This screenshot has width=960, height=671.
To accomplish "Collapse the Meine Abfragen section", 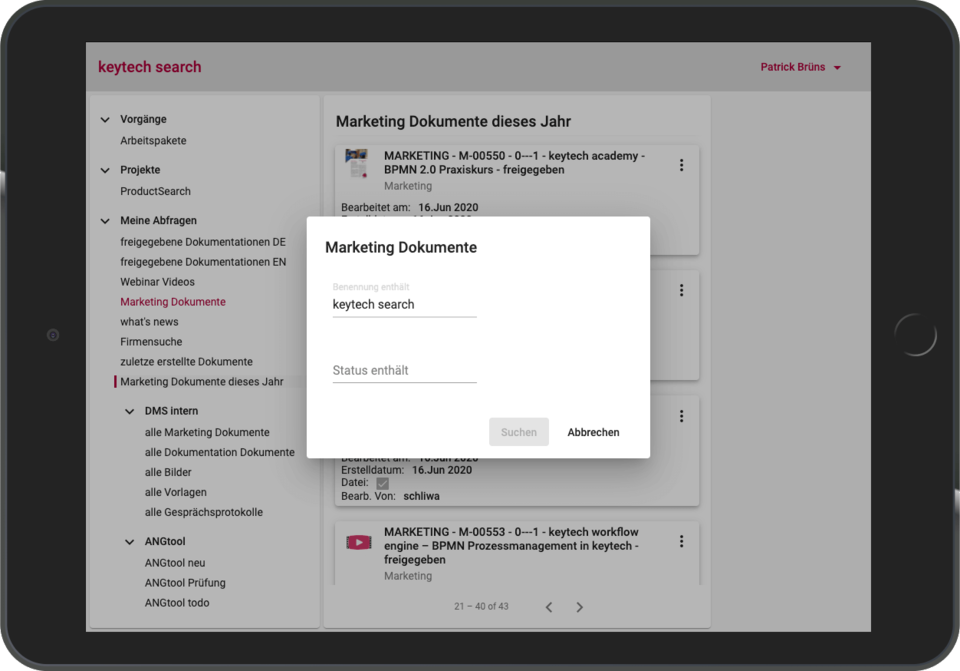I will pos(105,221).
